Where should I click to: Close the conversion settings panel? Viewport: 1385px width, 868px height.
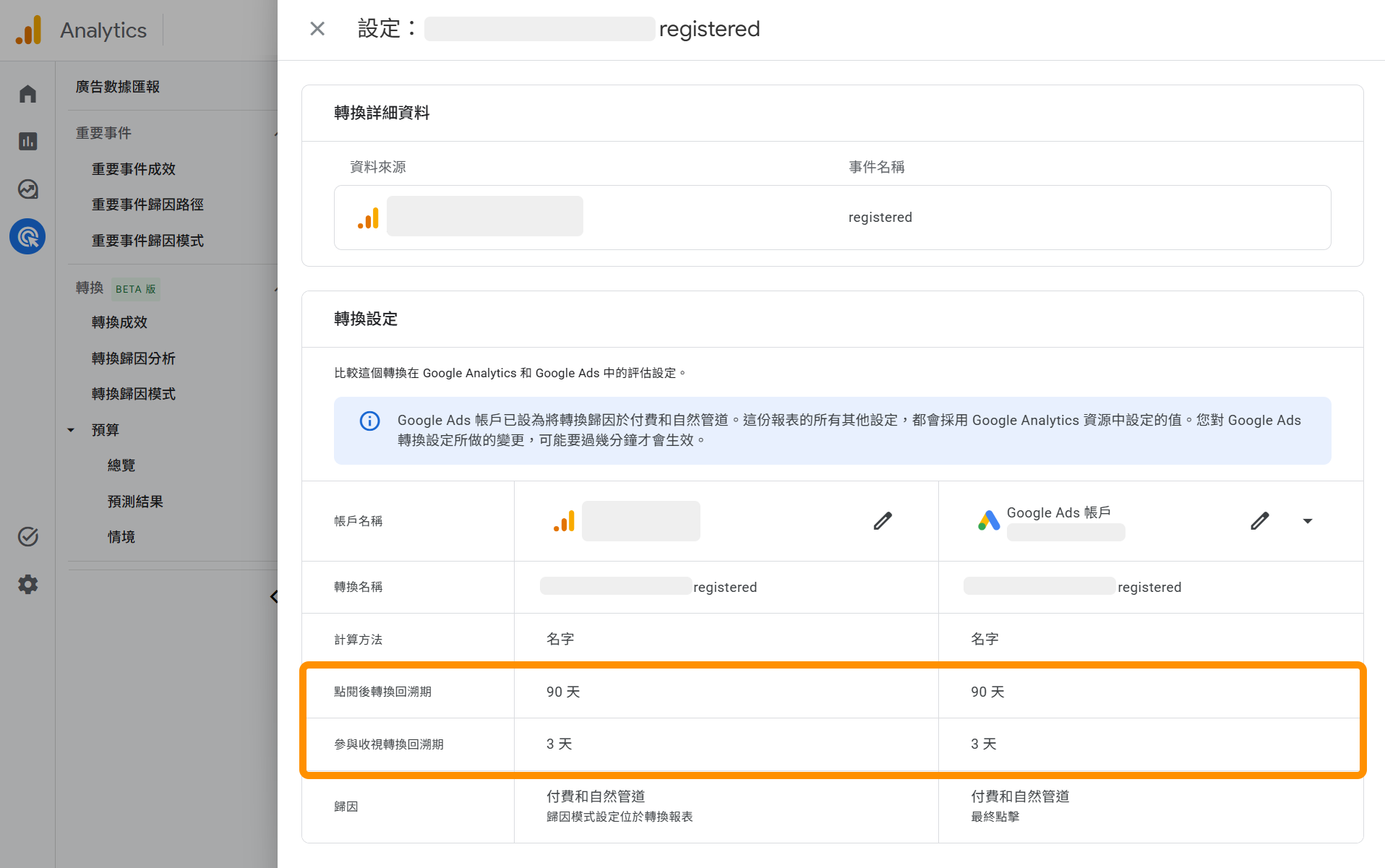coord(317,29)
